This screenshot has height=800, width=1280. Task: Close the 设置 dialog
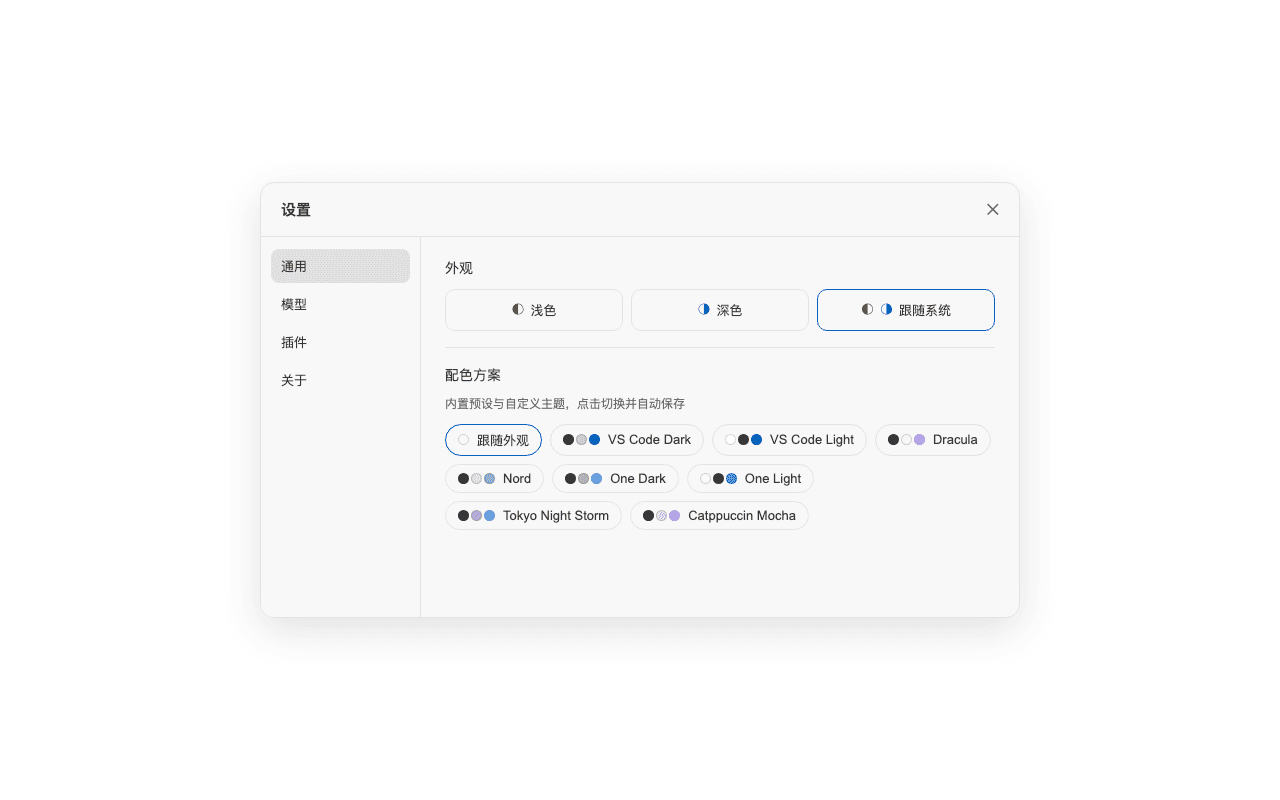pos(993,210)
